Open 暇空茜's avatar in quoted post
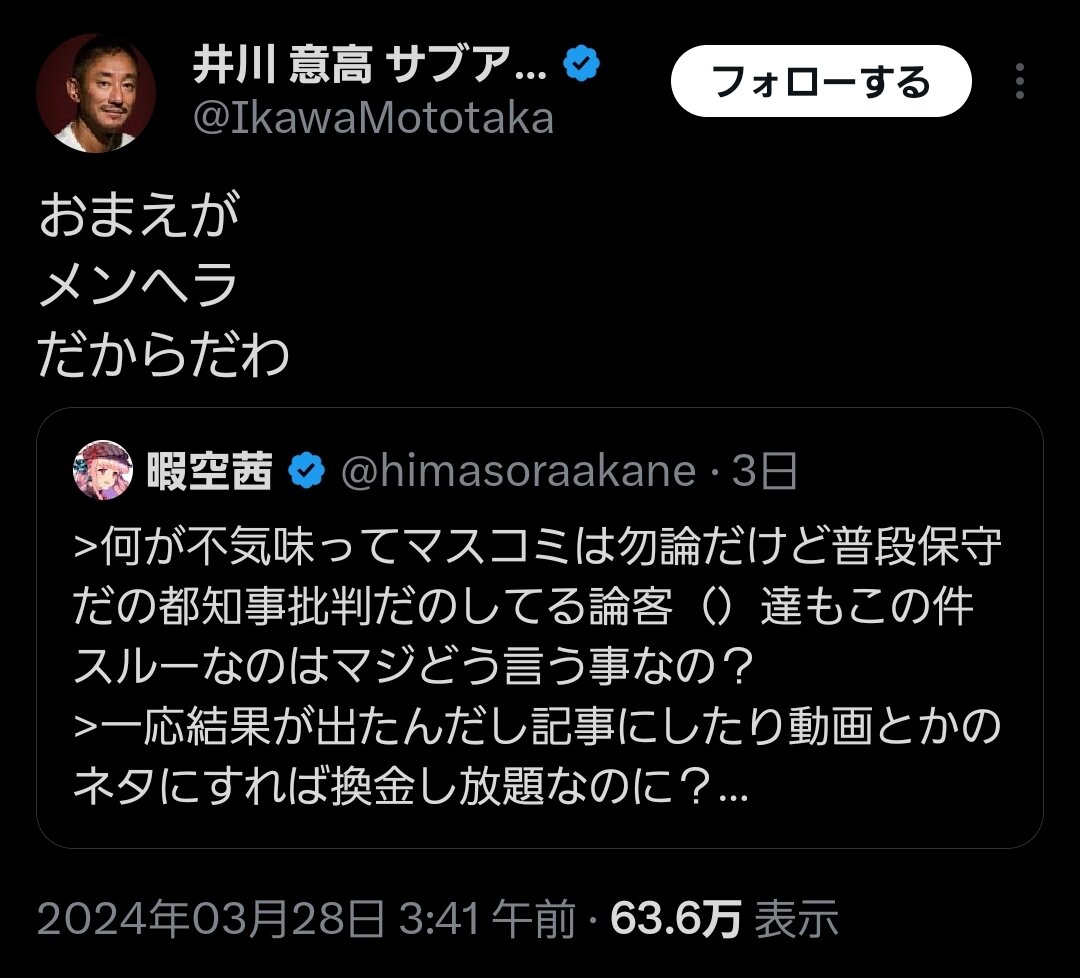The width and height of the screenshot is (1080, 978). click(x=103, y=470)
